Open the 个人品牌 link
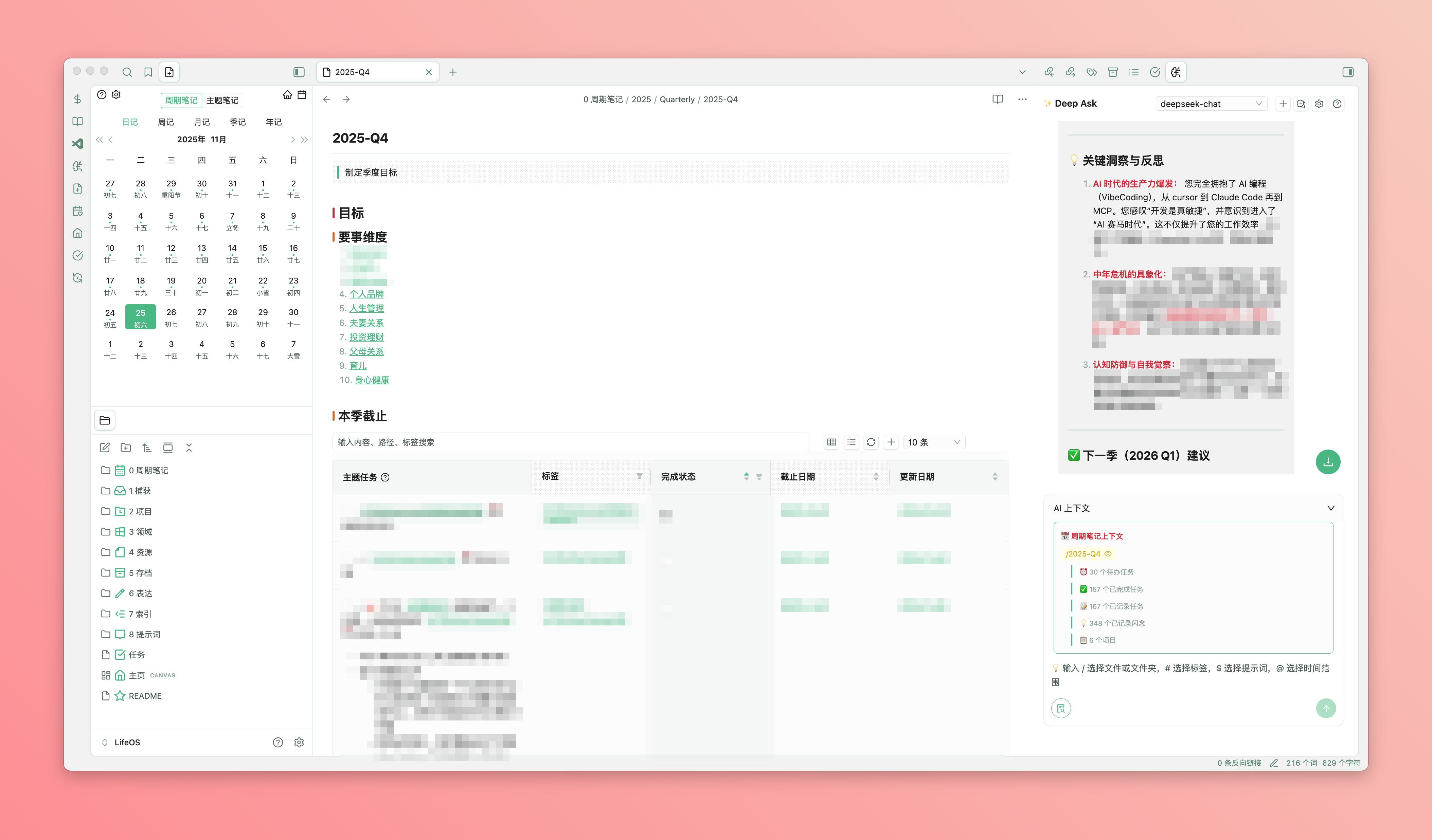Screen dimensions: 1432x840 (366, 294)
